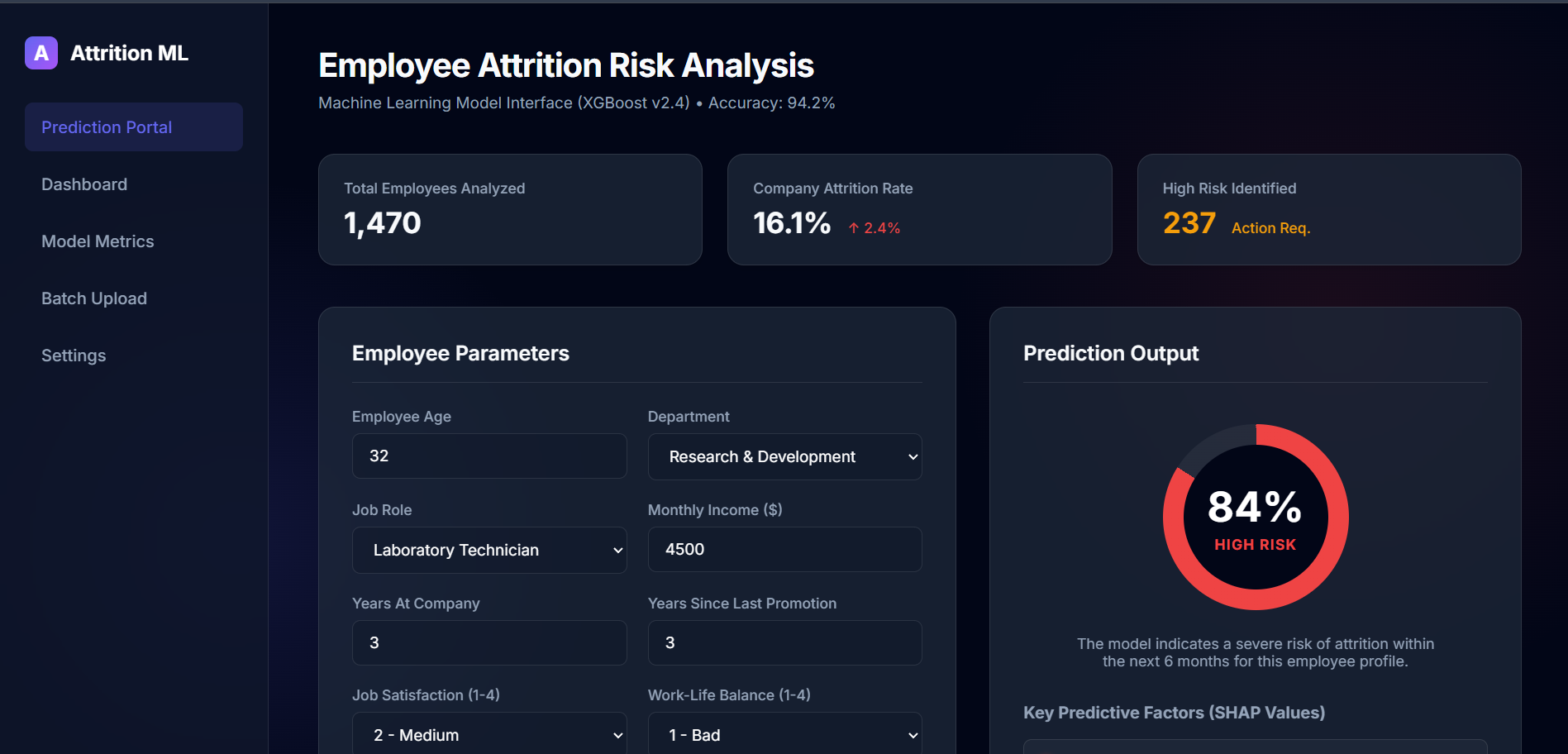The image size is (1568, 754).
Task: Click the Company Attrition Rate card
Action: 919,209
